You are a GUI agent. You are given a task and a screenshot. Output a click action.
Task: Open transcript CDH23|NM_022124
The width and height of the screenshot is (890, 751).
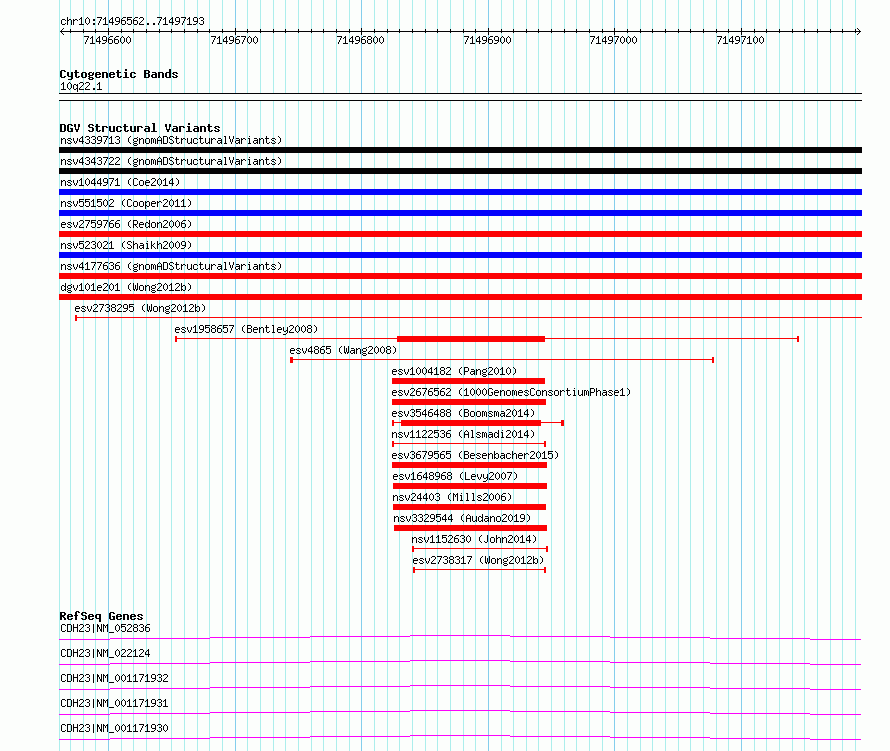(105, 653)
